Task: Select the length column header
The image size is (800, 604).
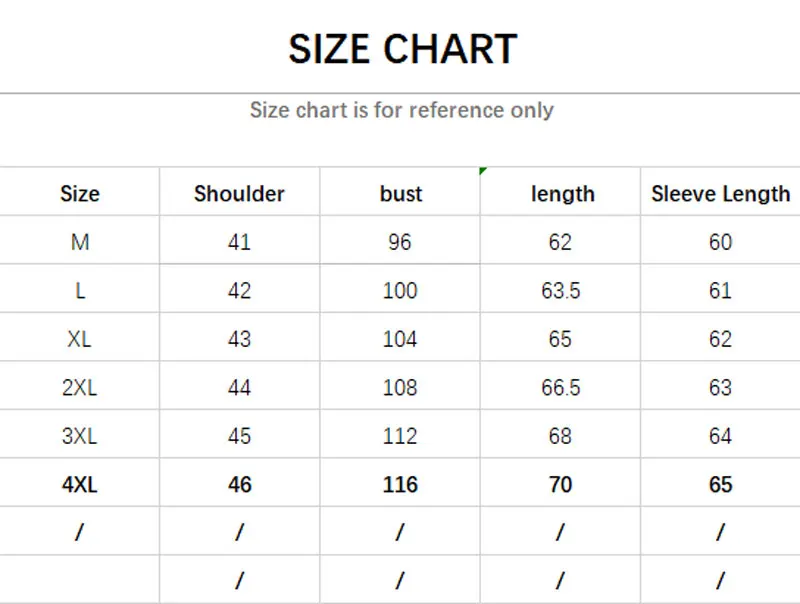Action: [562, 194]
